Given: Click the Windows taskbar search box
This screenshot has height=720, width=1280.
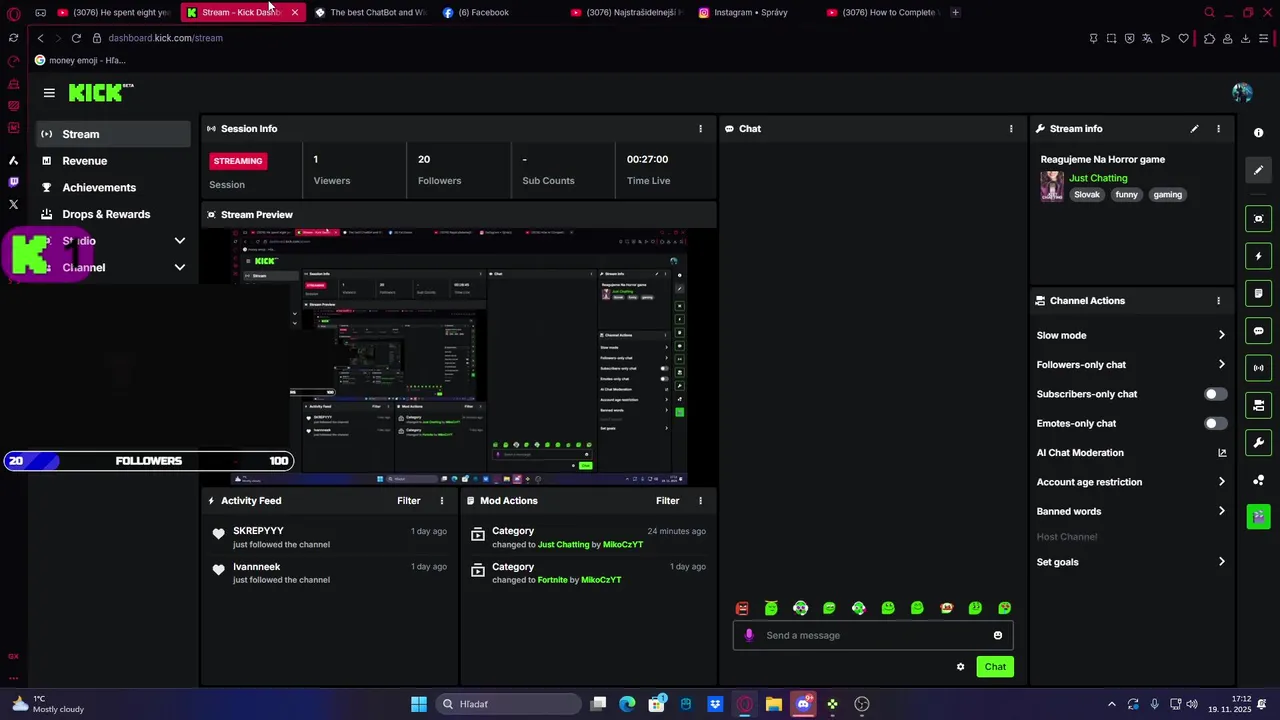Looking at the screenshot, I should click(x=507, y=704).
